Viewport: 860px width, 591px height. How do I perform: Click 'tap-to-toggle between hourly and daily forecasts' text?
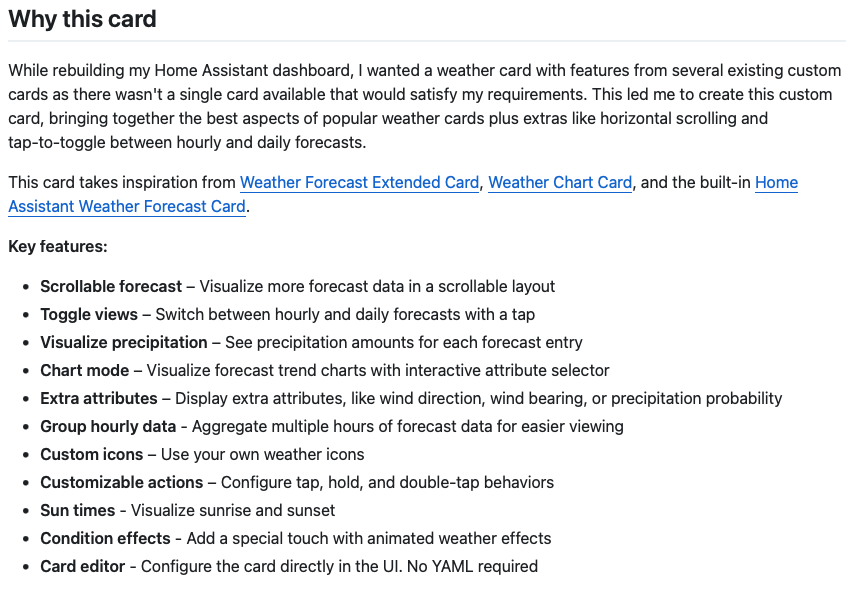tap(185, 143)
